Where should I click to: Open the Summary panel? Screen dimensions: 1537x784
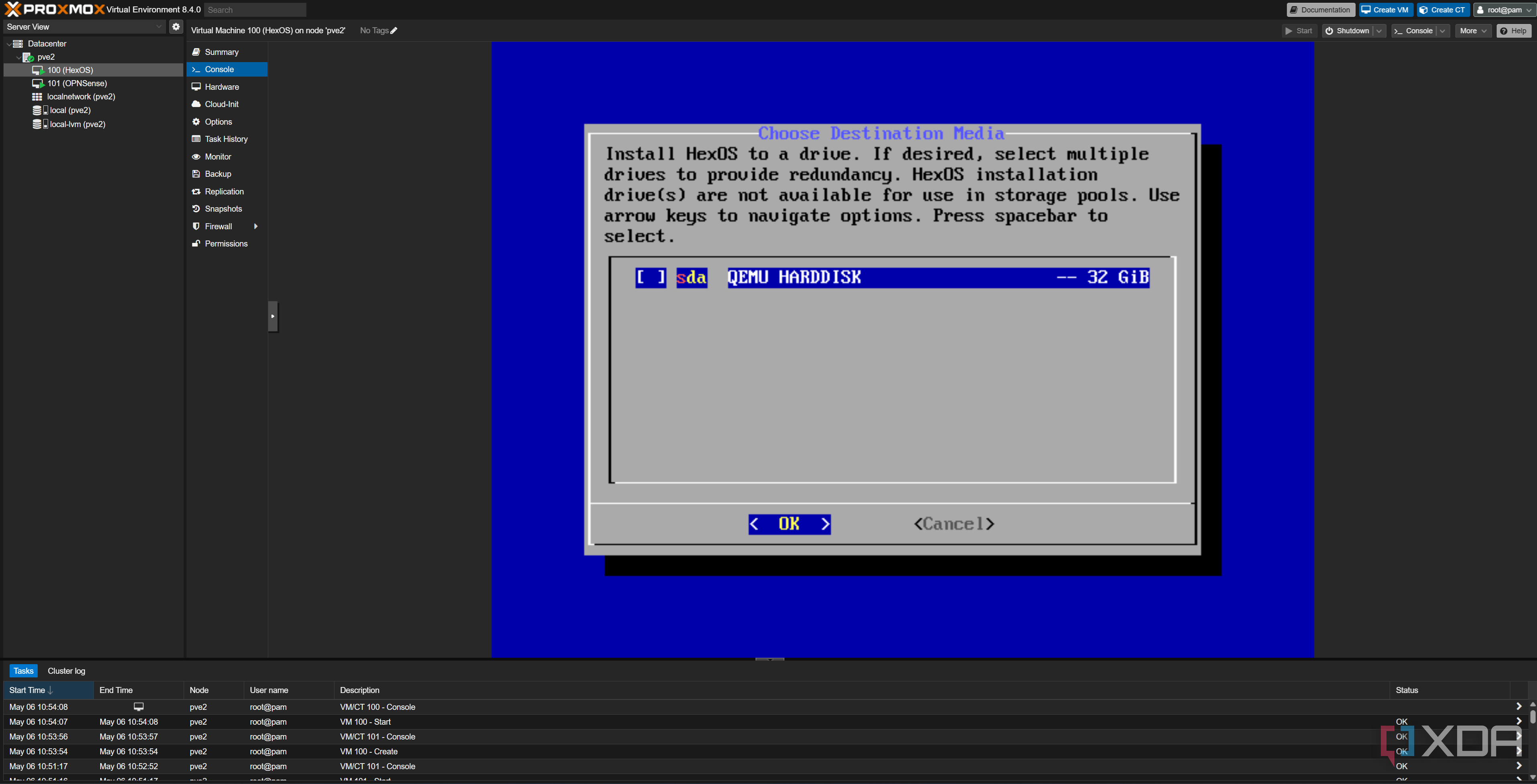point(227,52)
